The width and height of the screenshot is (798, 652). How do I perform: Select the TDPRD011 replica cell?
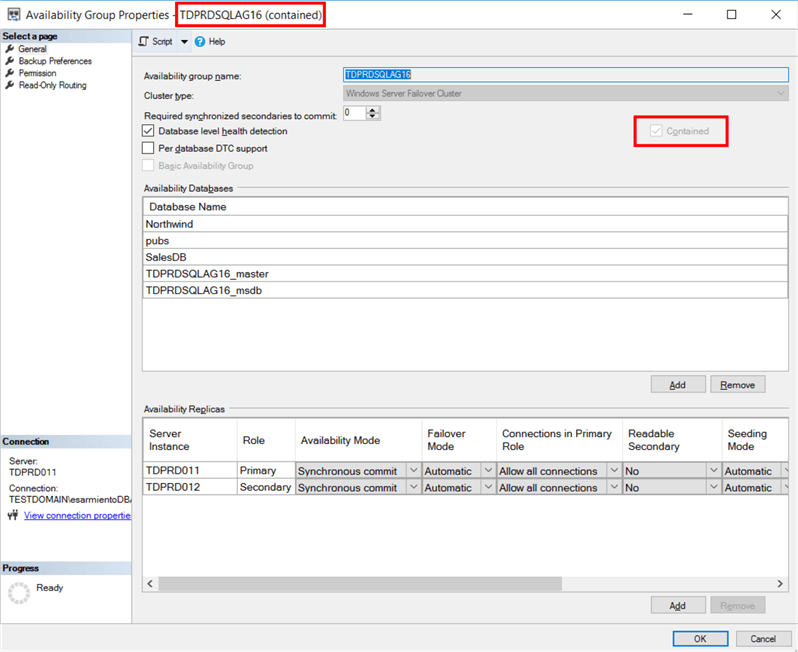point(190,470)
